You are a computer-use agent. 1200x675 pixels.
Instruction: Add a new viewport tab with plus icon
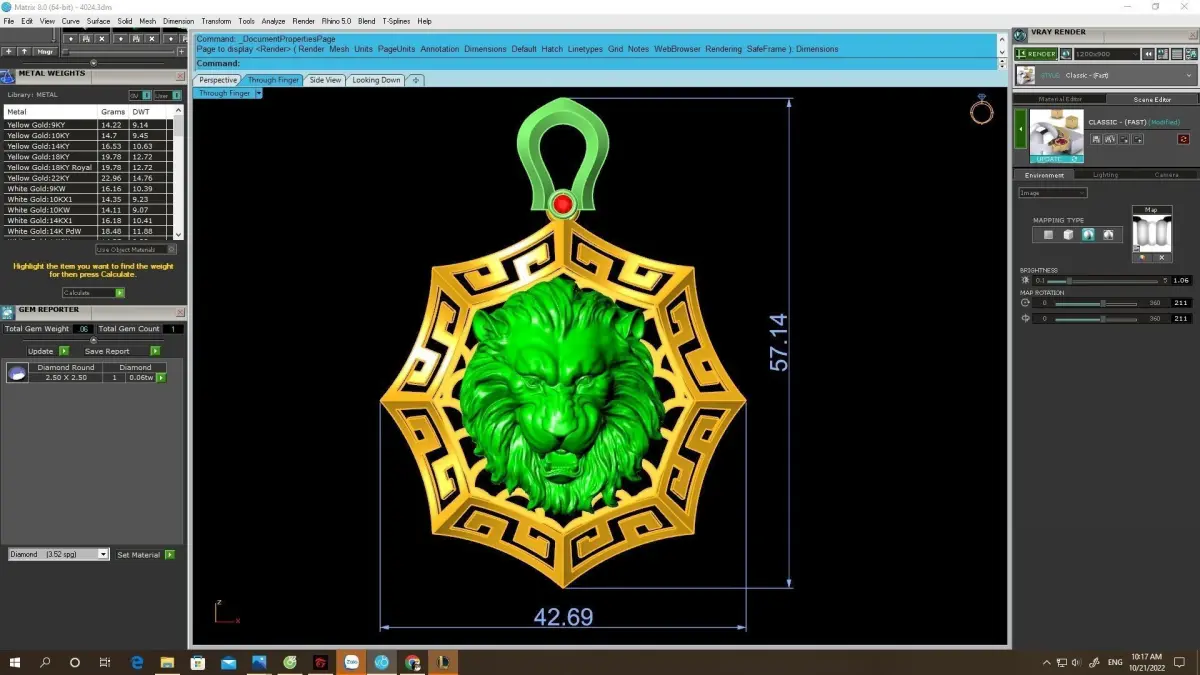pos(416,80)
